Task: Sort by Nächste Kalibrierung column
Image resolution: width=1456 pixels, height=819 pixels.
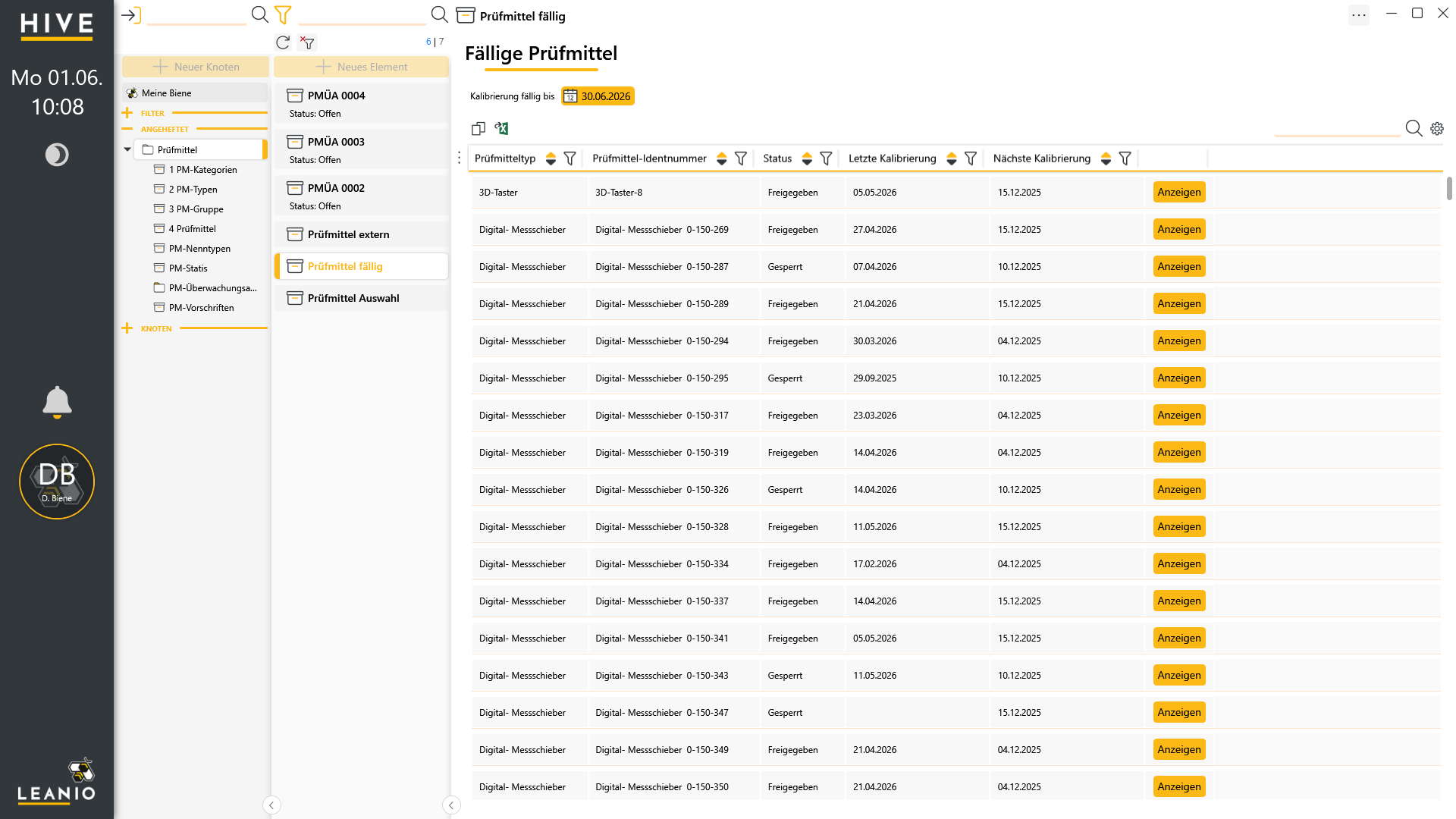Action: coord(1106,158)
